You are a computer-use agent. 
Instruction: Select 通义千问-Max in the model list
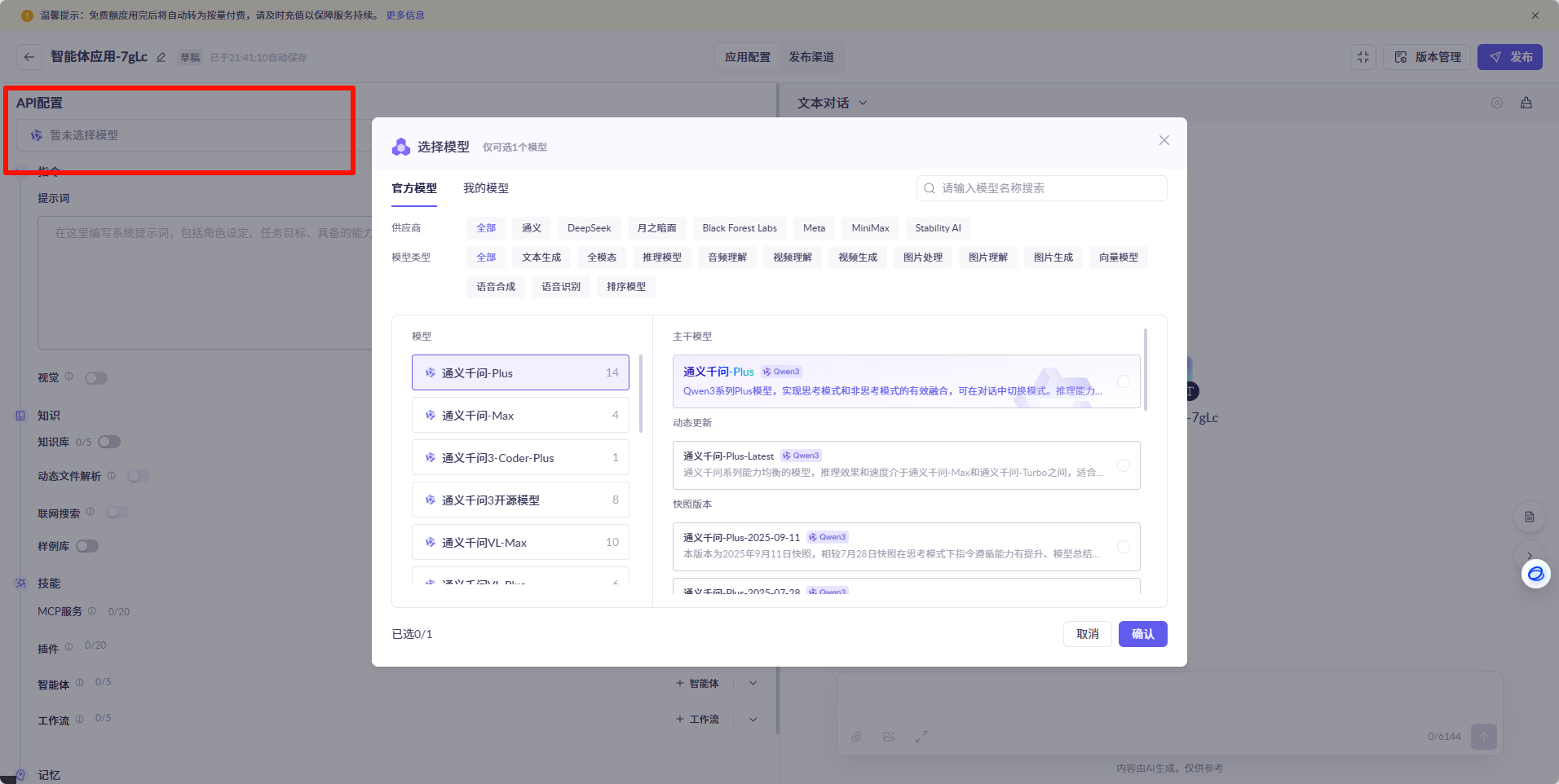[520, 415]
